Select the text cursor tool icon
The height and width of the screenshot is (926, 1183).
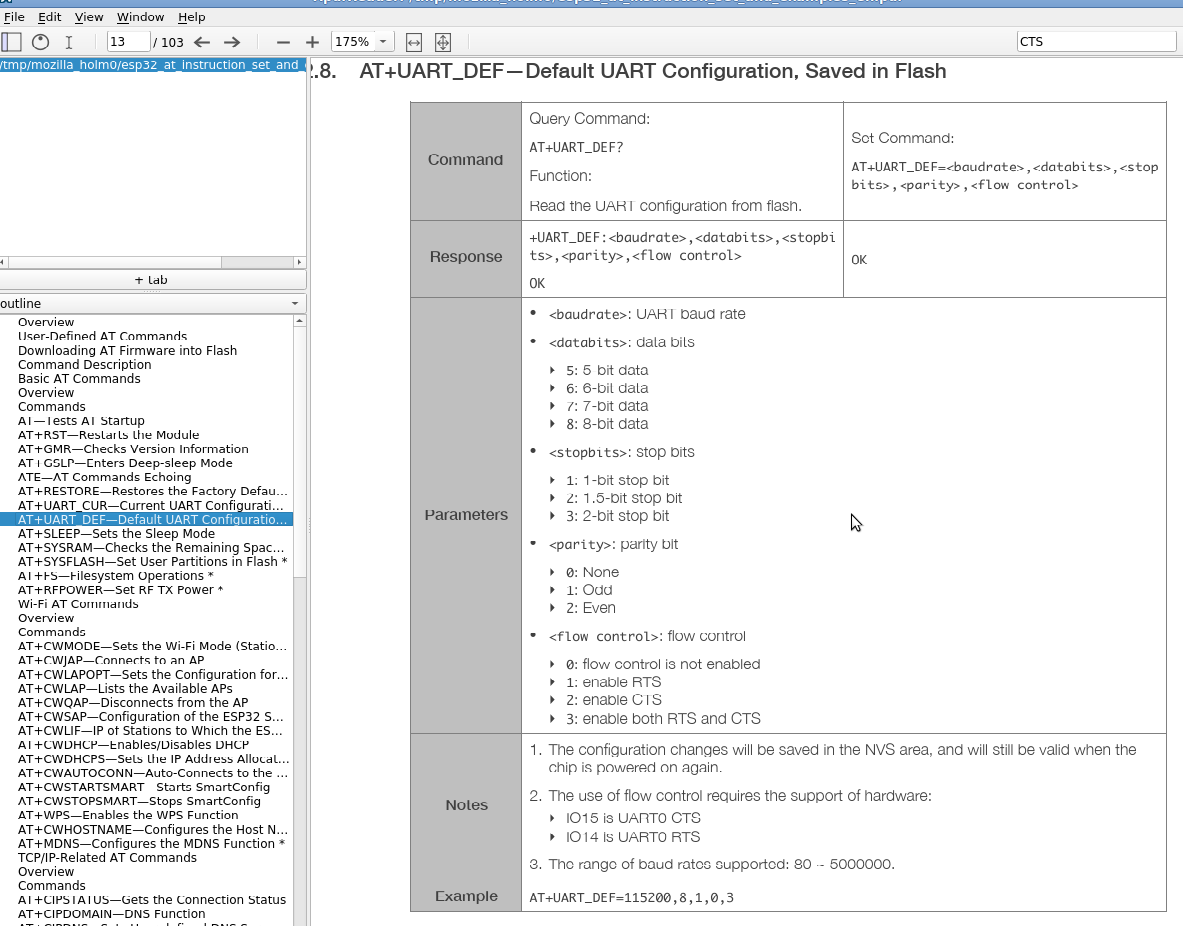(69, 42)
